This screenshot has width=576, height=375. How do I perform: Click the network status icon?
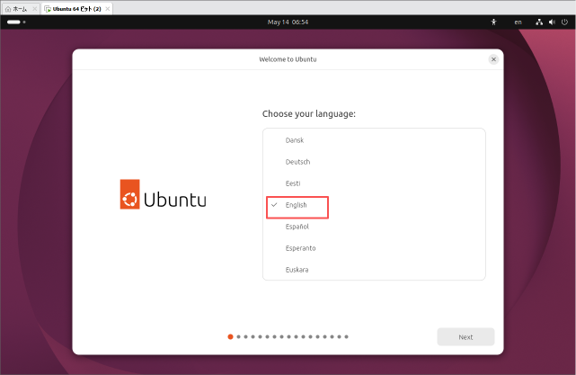[539, 22]
